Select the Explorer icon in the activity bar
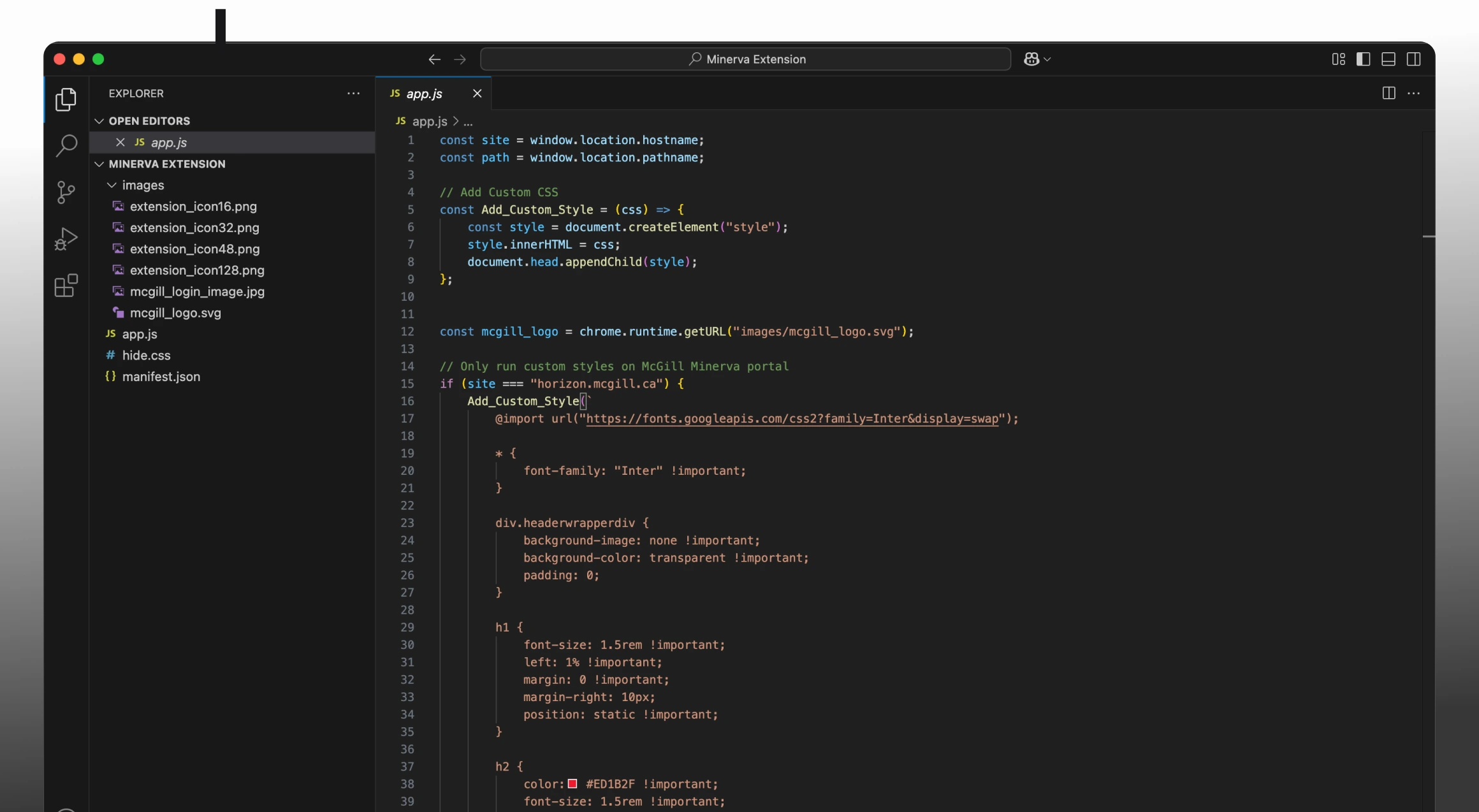1479x812 pixels. [x=66, y=99]
